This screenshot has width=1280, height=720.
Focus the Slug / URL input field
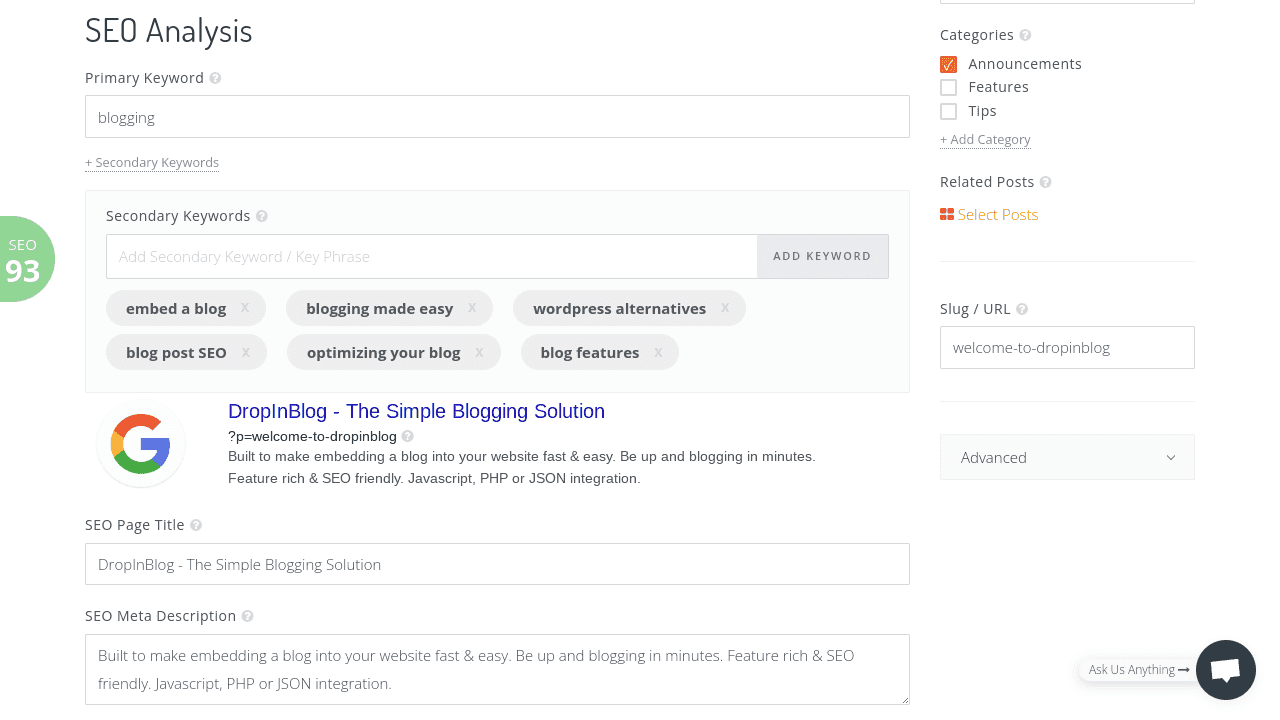point(1067,347)
